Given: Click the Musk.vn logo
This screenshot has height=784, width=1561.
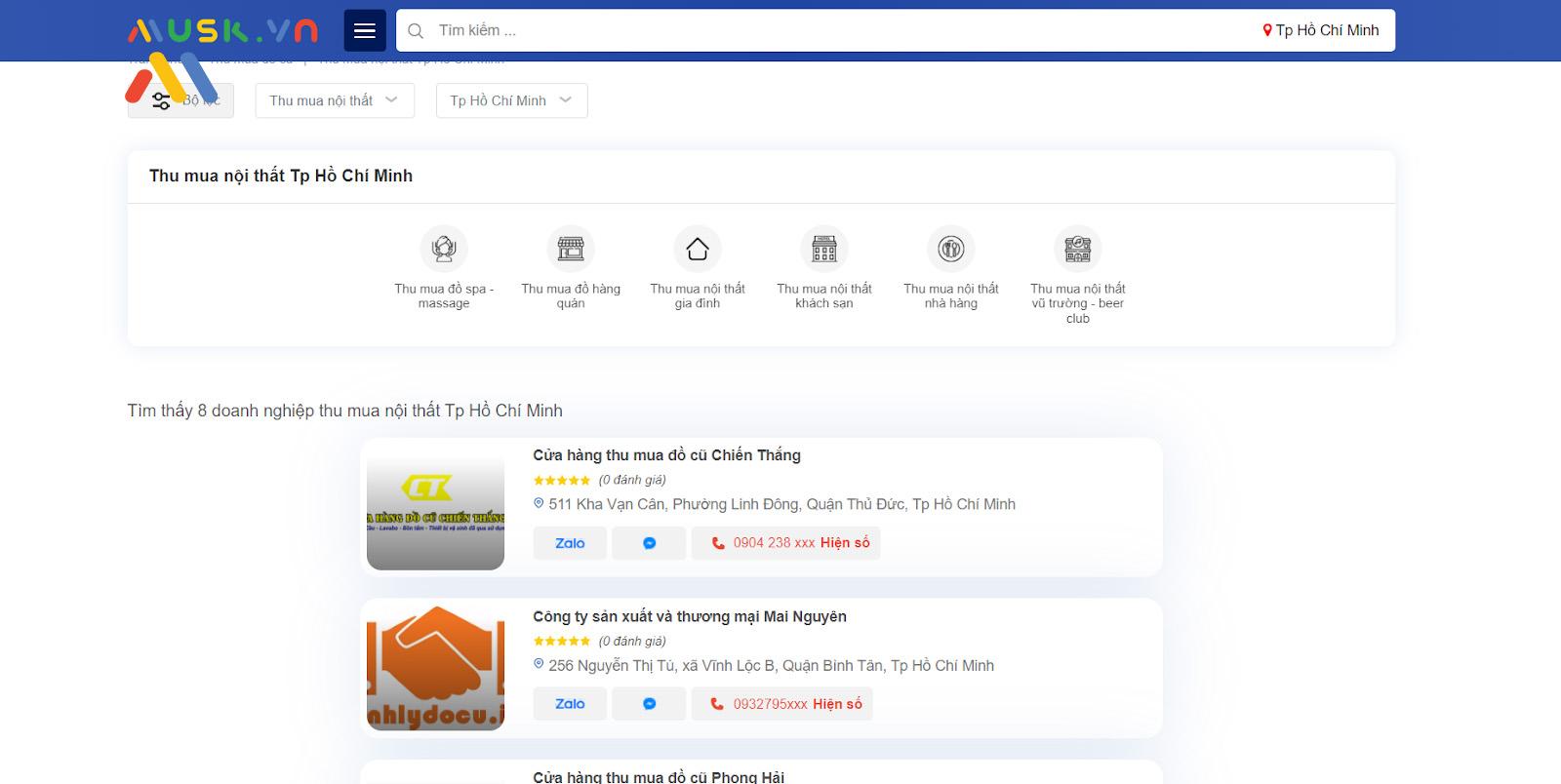Looking at the screenshot, I should (222, 31).
